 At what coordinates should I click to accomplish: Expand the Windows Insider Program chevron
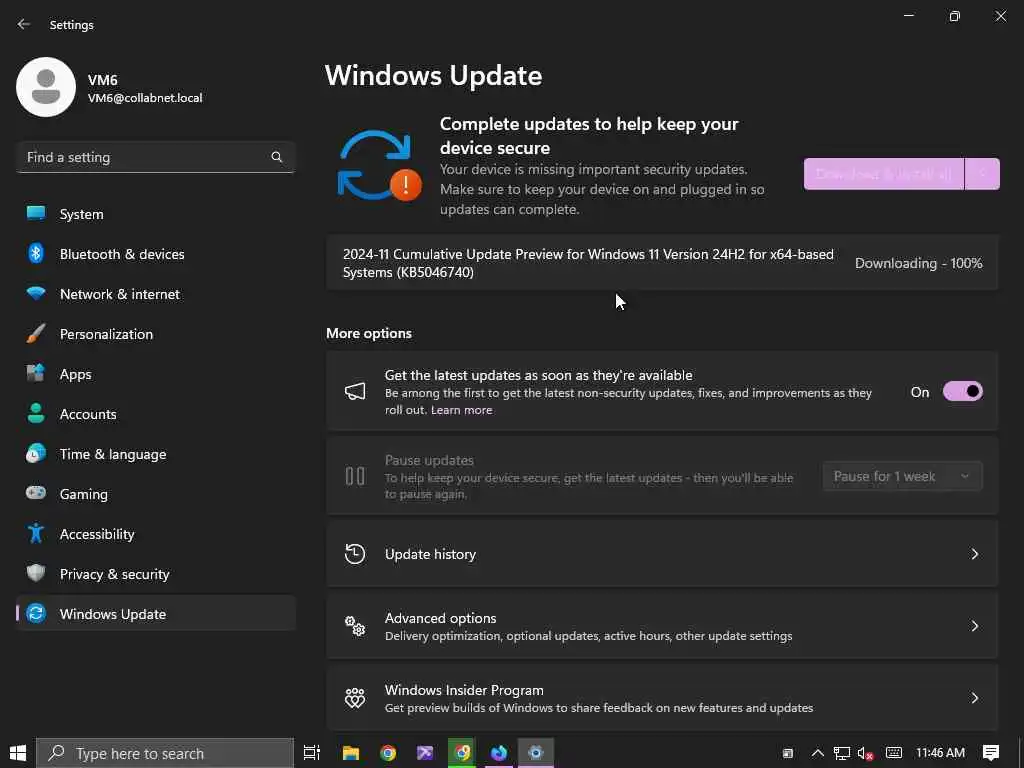tap(974, 697)
